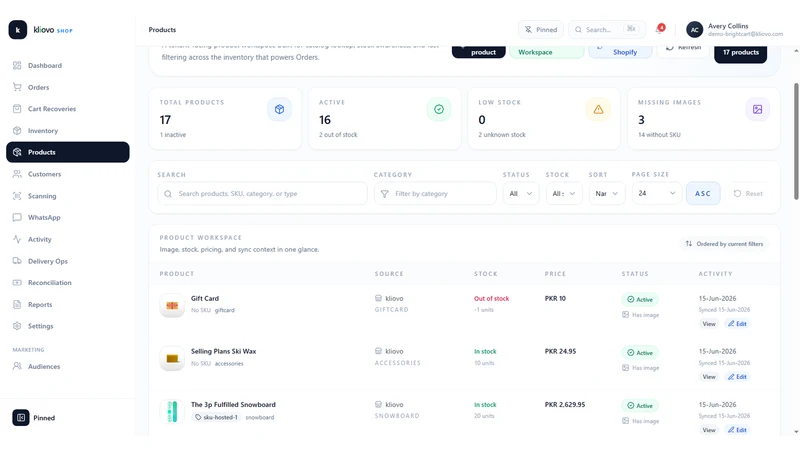This screenshot has height=450, width=800.
Task: Click the kliovo logo icon
Action: tap(18, 30)
